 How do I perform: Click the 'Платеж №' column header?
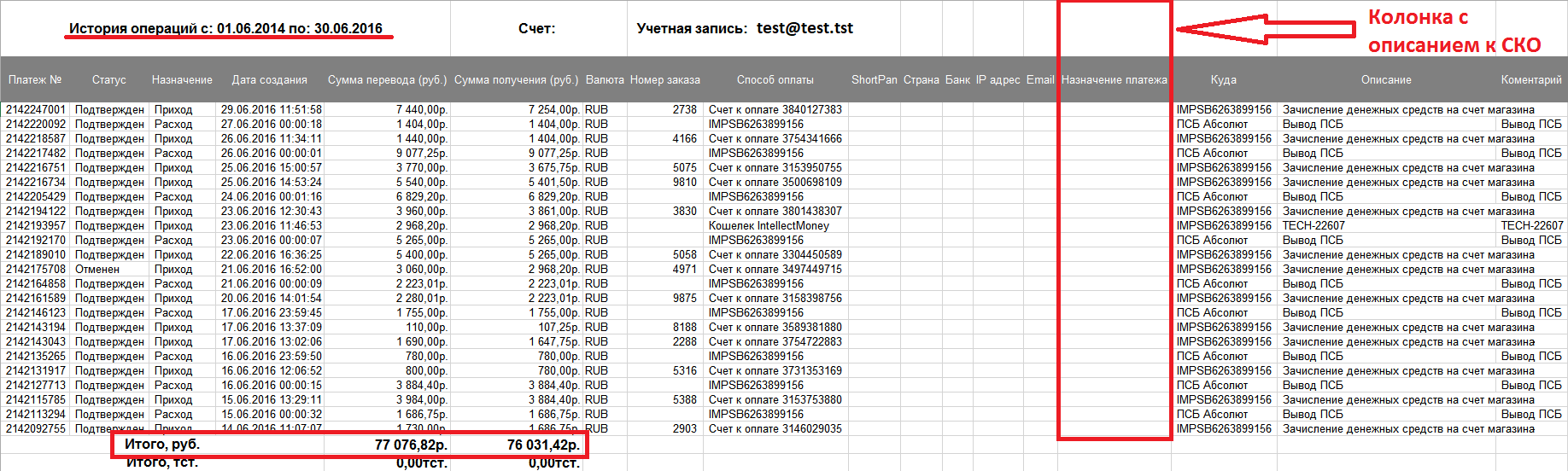tap(35, 80)
